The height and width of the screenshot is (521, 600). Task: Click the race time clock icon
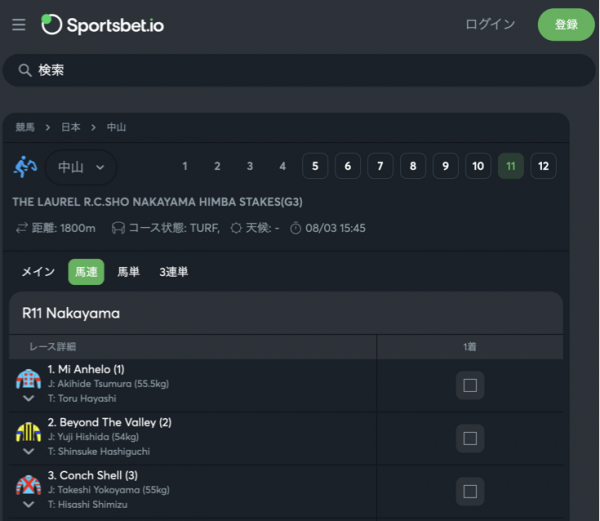click(295, 228)
